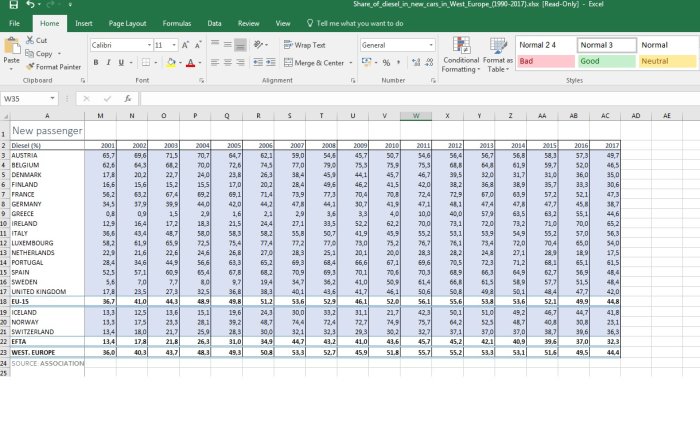Expand fill color options arrow

pyautogui.click(x=180, y=63)
